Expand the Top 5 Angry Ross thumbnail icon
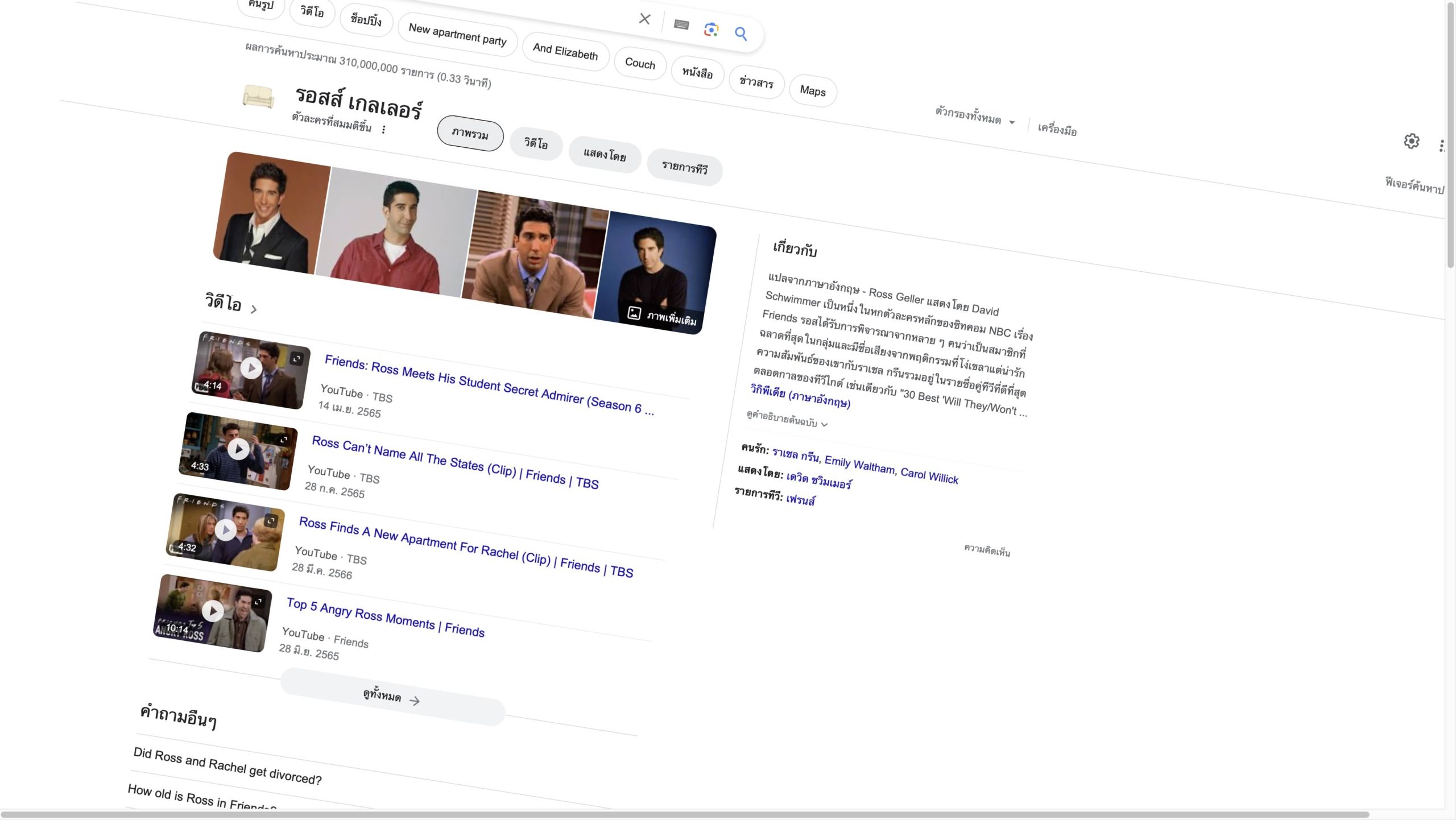This screenshot has height=820, width=1456. tap(259, 602)
